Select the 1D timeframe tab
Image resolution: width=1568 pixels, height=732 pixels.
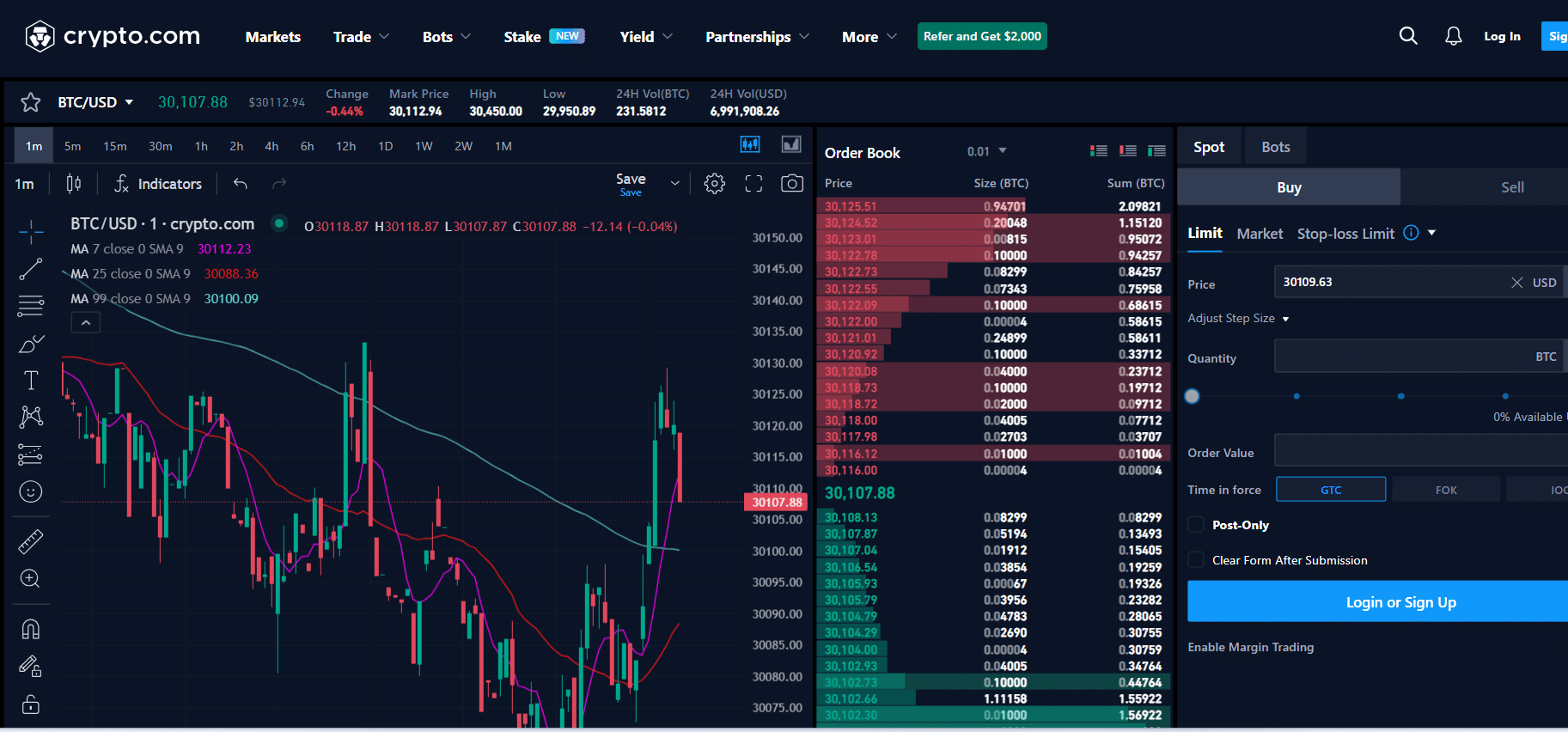point(386,146)
